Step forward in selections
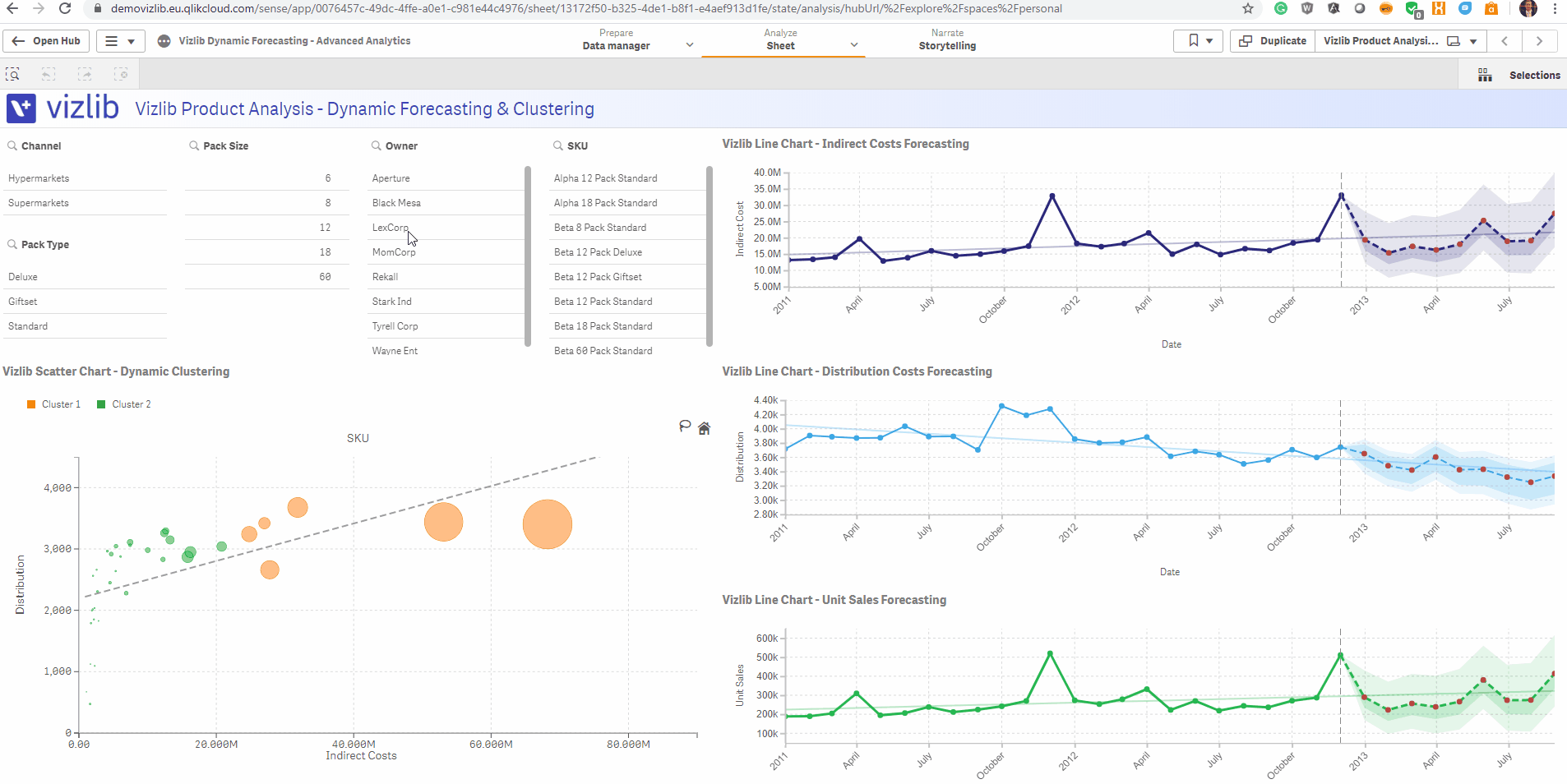The width and height of the screenshot is (1567, 784). coord(85,75)
